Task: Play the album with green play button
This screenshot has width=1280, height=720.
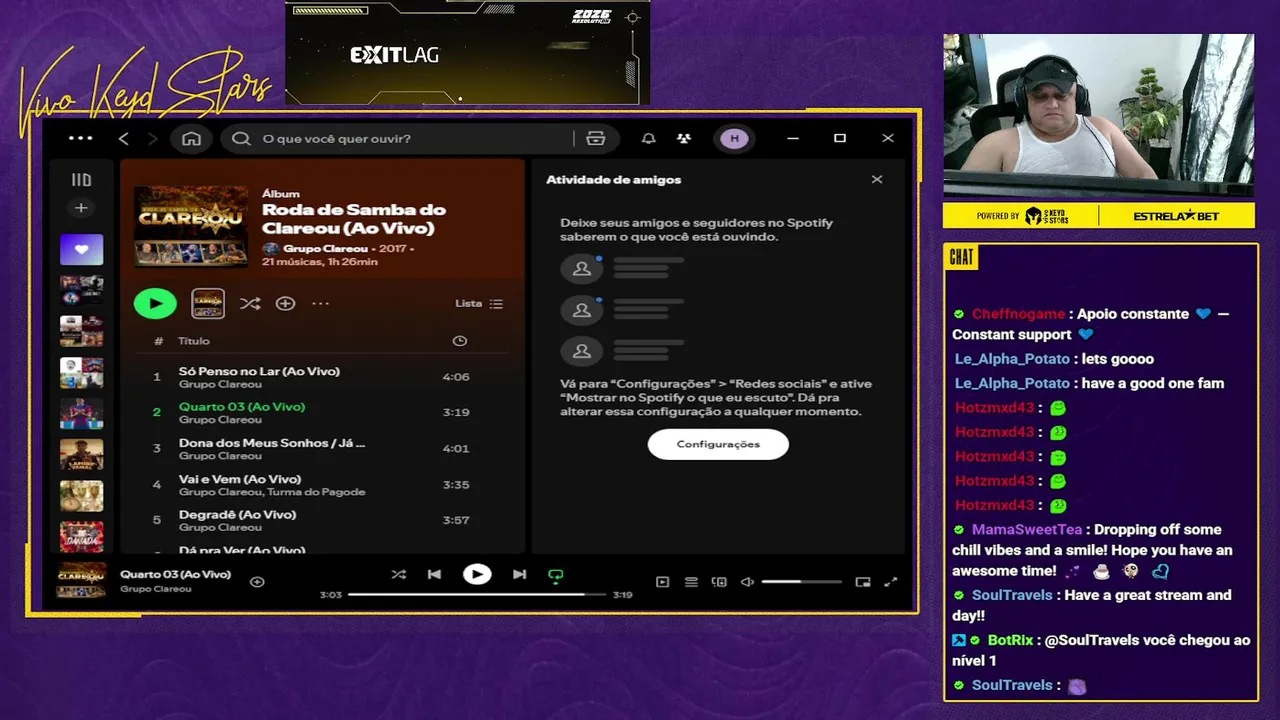Action: [x=155, y=303]
